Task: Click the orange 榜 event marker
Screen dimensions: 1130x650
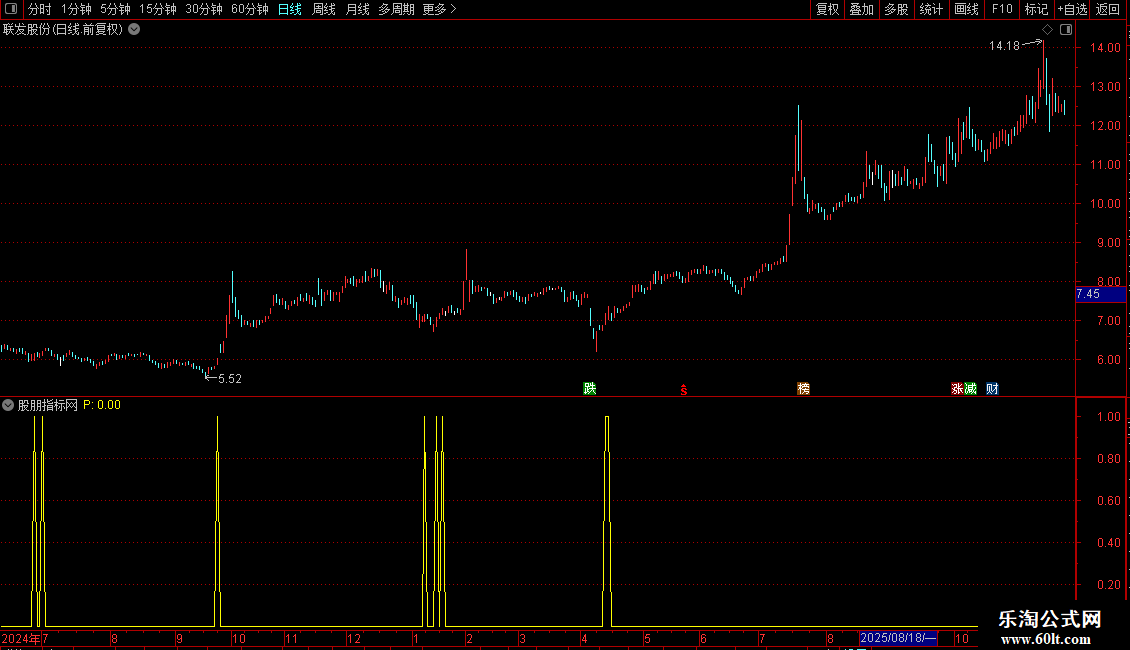Action: tap(804, 388)
